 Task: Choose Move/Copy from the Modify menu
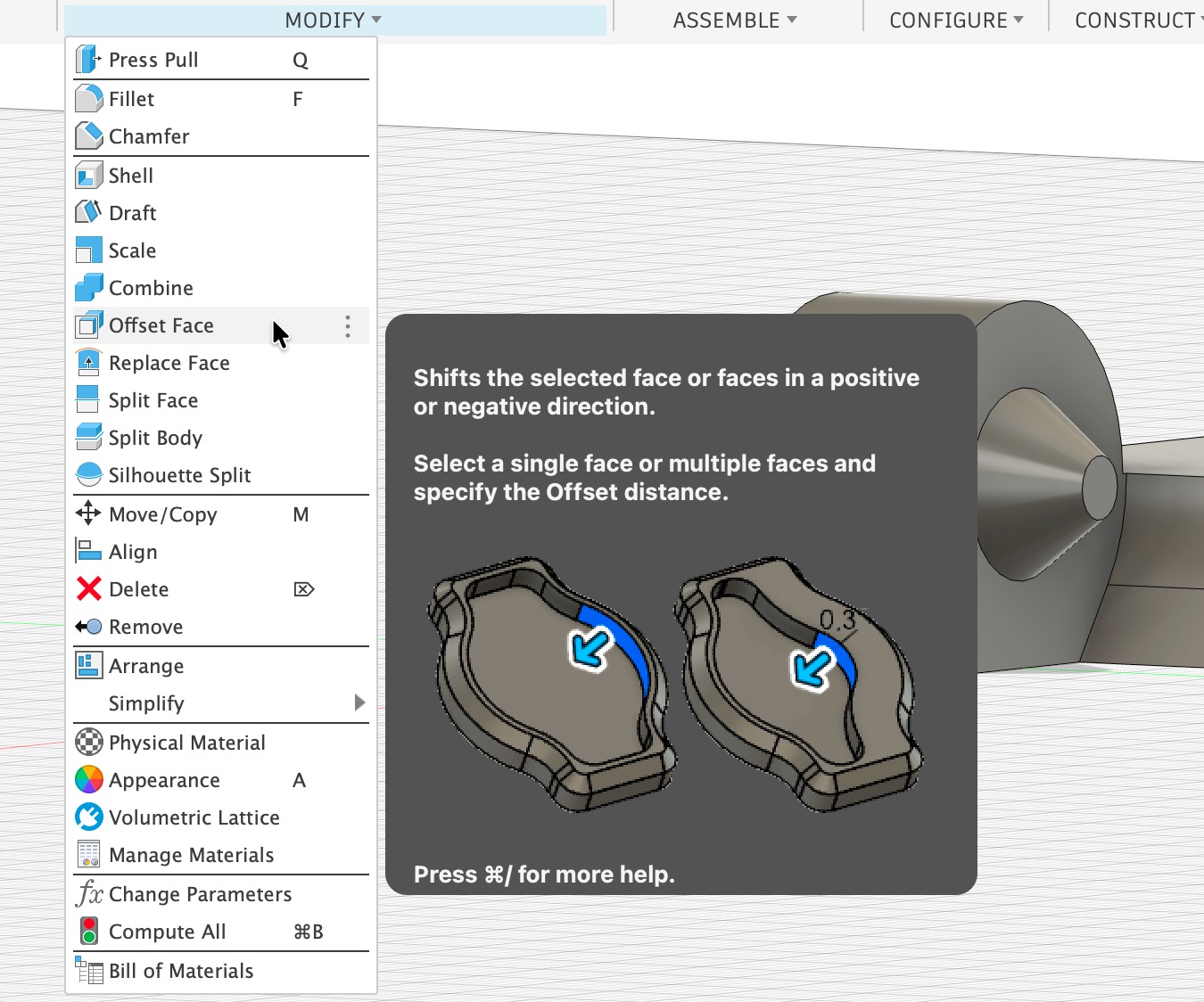coord(221,514)
